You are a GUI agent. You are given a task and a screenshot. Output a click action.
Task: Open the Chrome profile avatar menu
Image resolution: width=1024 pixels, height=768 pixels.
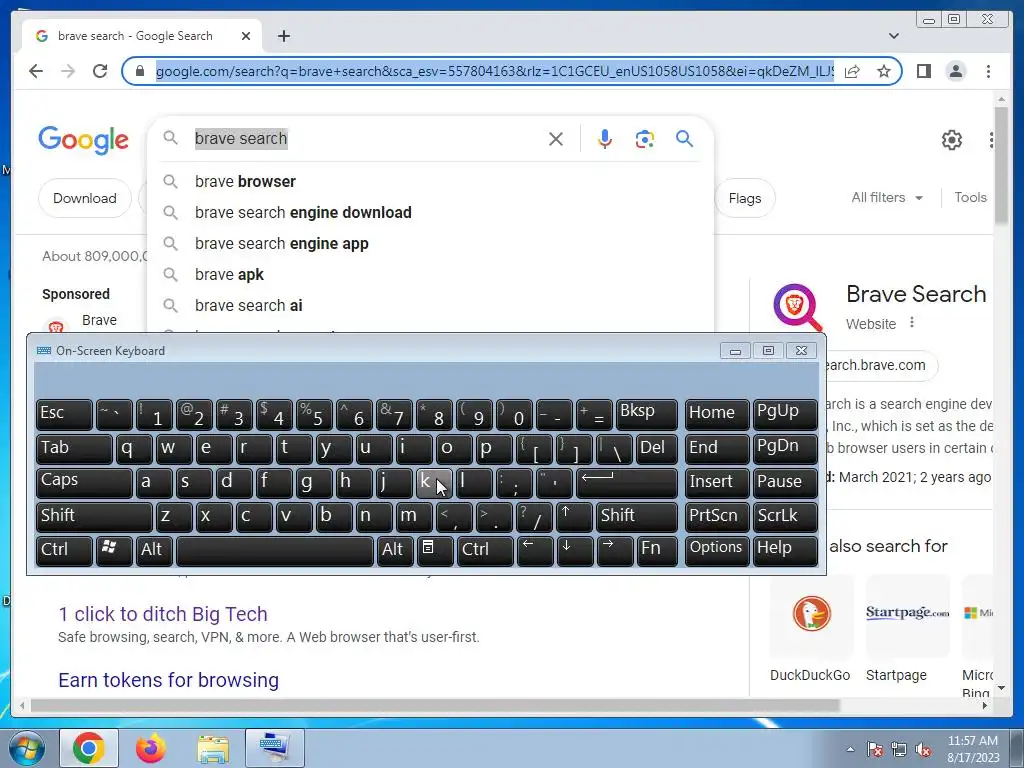955,71
